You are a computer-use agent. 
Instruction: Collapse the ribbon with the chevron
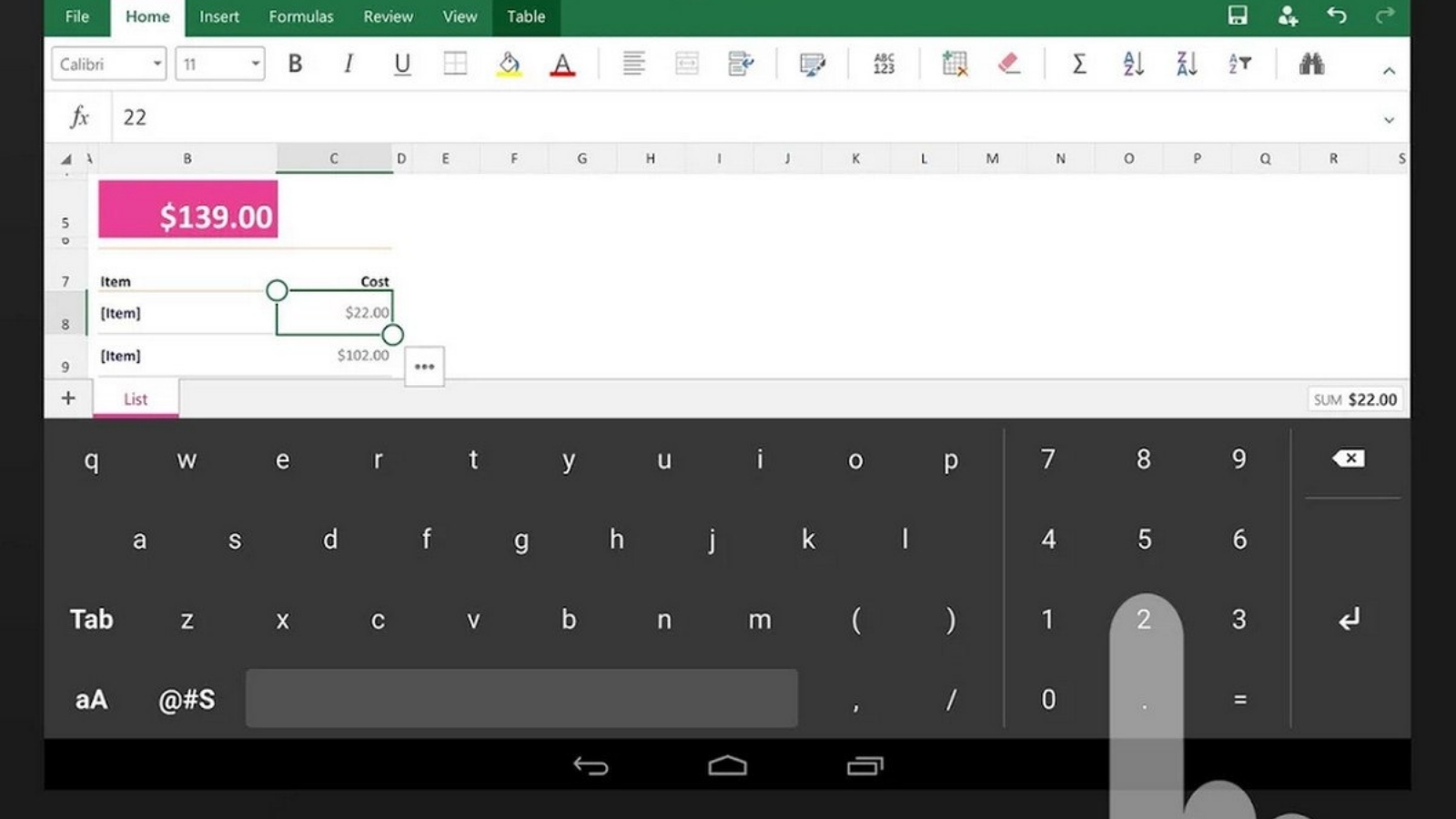click(x=1390, y=70)
